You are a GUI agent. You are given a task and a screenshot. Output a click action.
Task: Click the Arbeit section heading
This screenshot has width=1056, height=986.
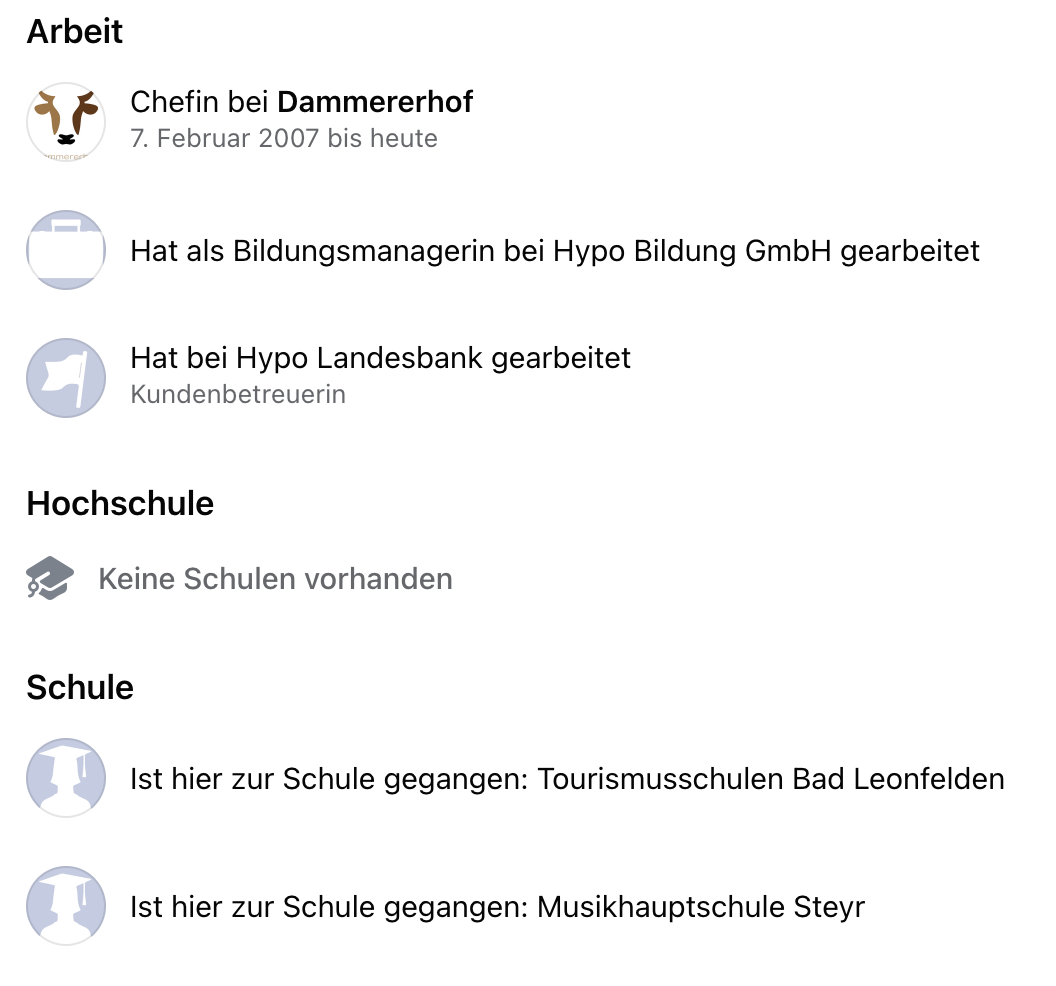pos(75,31)
